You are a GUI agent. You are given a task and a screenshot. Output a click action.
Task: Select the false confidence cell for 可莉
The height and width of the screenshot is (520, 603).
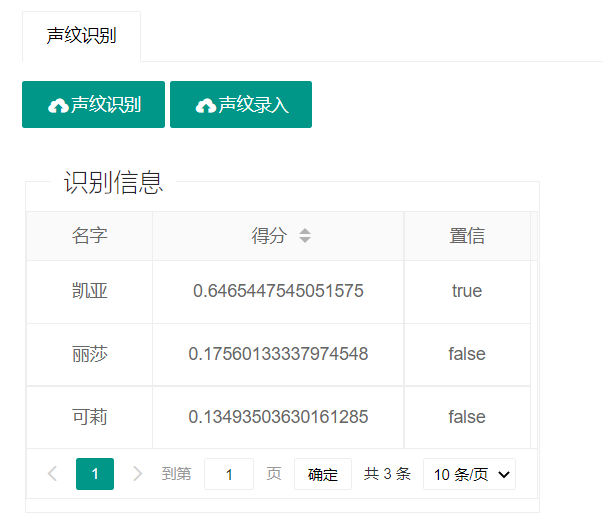pos(467,417)
